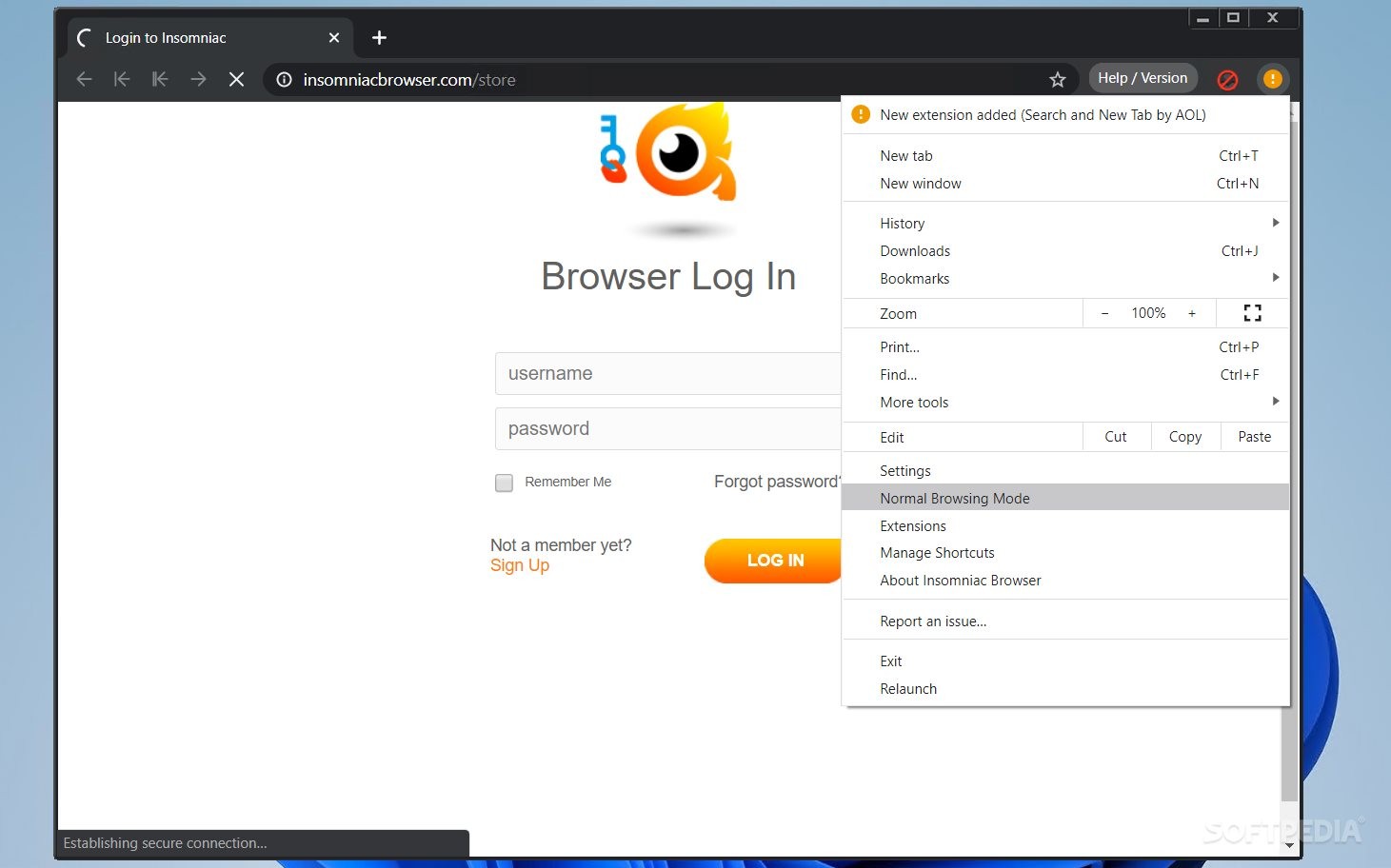
Task: Increase zoom with the plus button
Action: pyautogui.click(x=1191, y=313)
